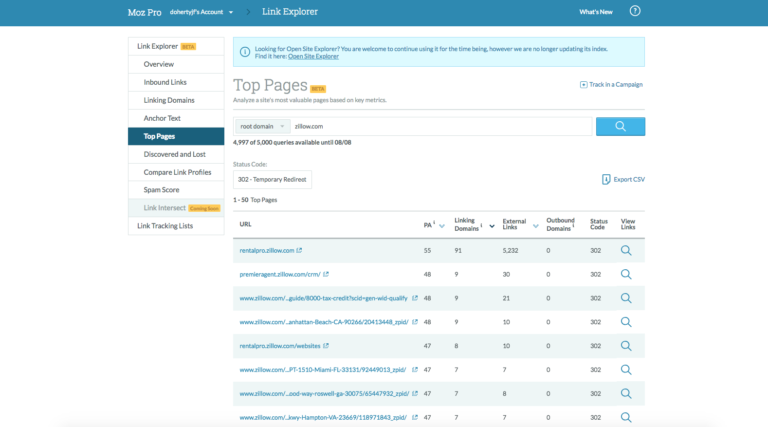Open external link icon for 8000-tax-credit URL

(415, 298)
